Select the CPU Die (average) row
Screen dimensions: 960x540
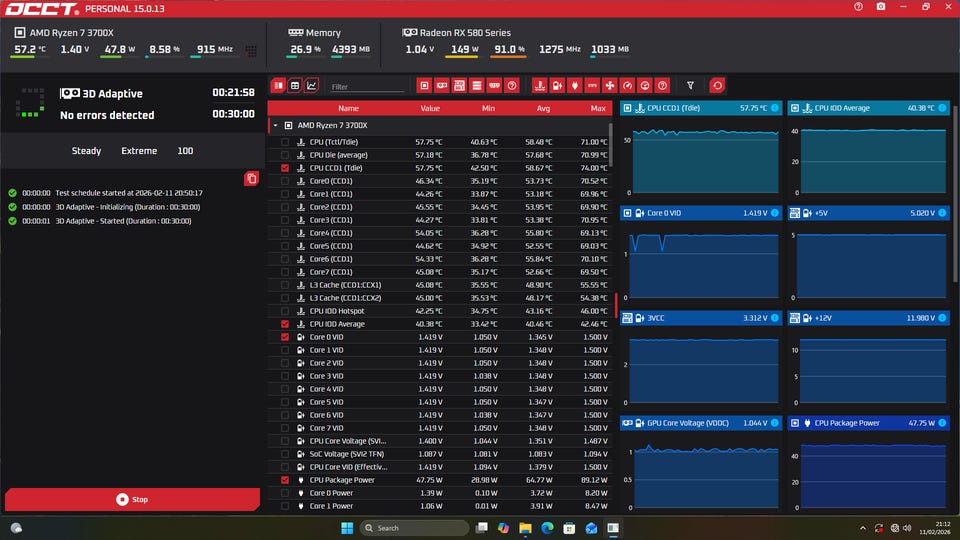click(440, 155)
